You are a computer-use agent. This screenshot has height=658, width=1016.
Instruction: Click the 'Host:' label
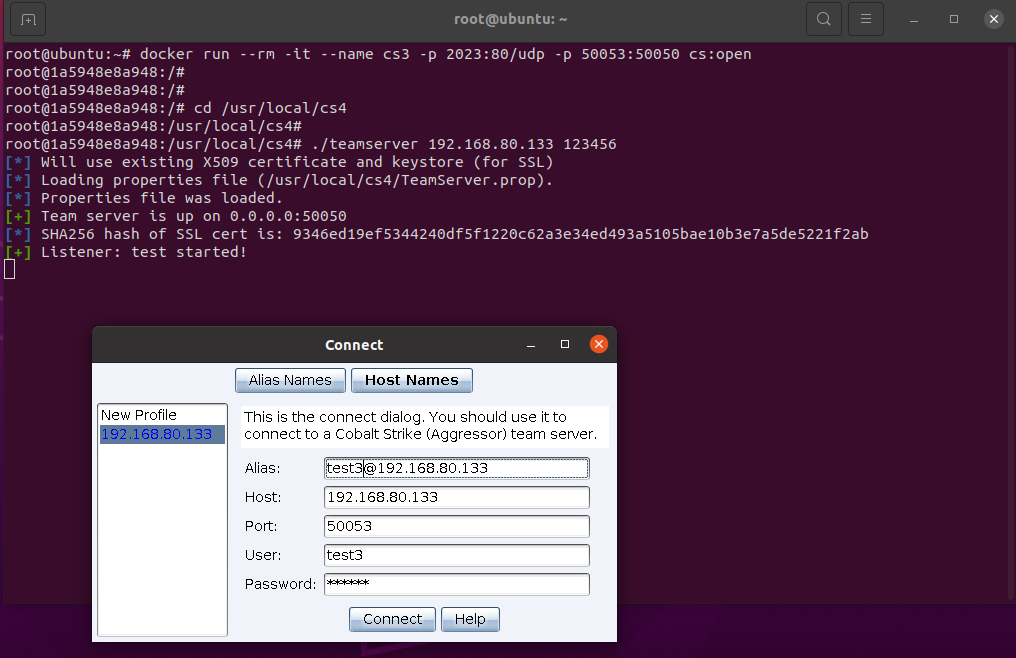click(x=262, y=497)
